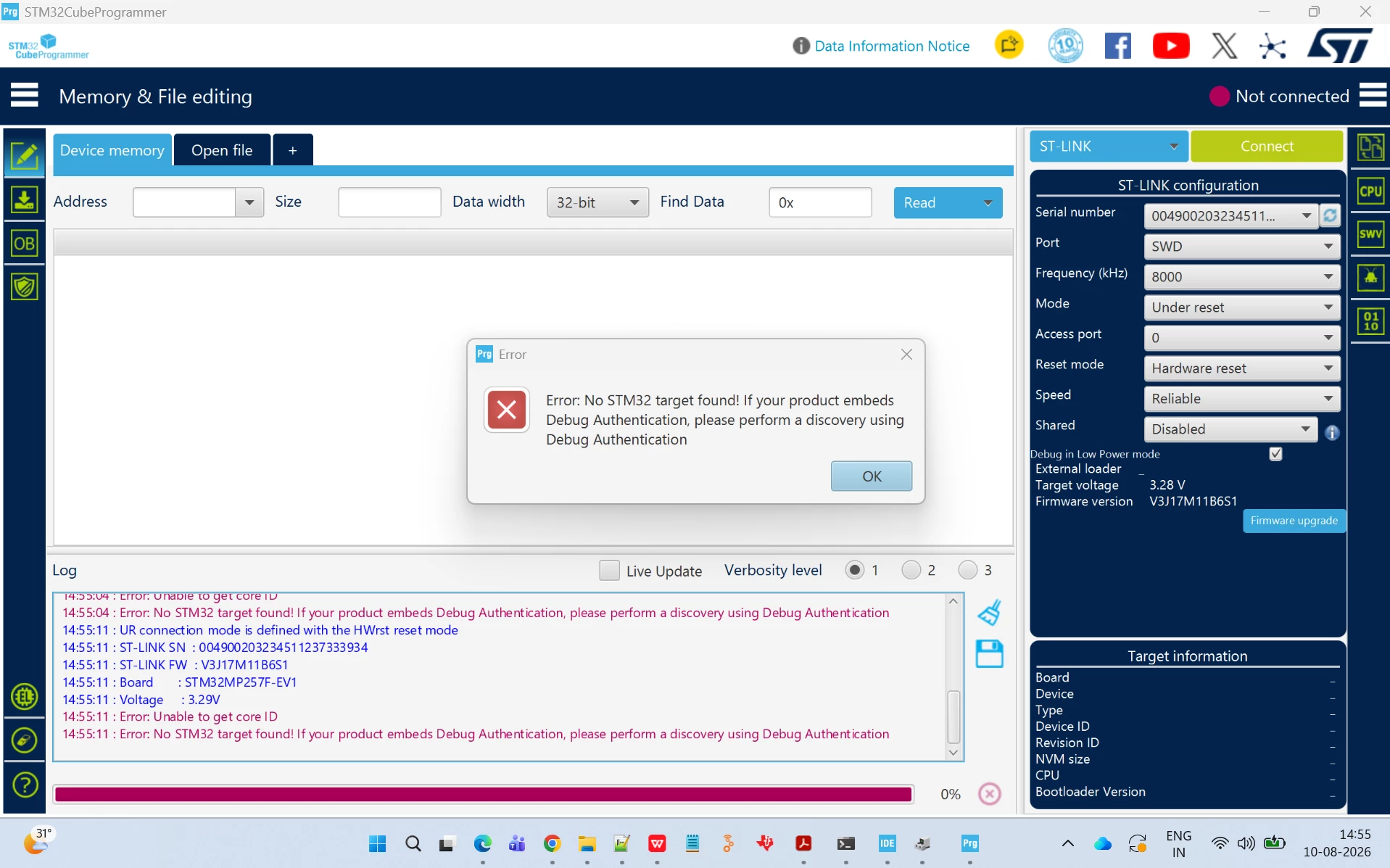Click the Find Data input field
This screenshot has width=1390, height=868.
click(x=820, y=202)
